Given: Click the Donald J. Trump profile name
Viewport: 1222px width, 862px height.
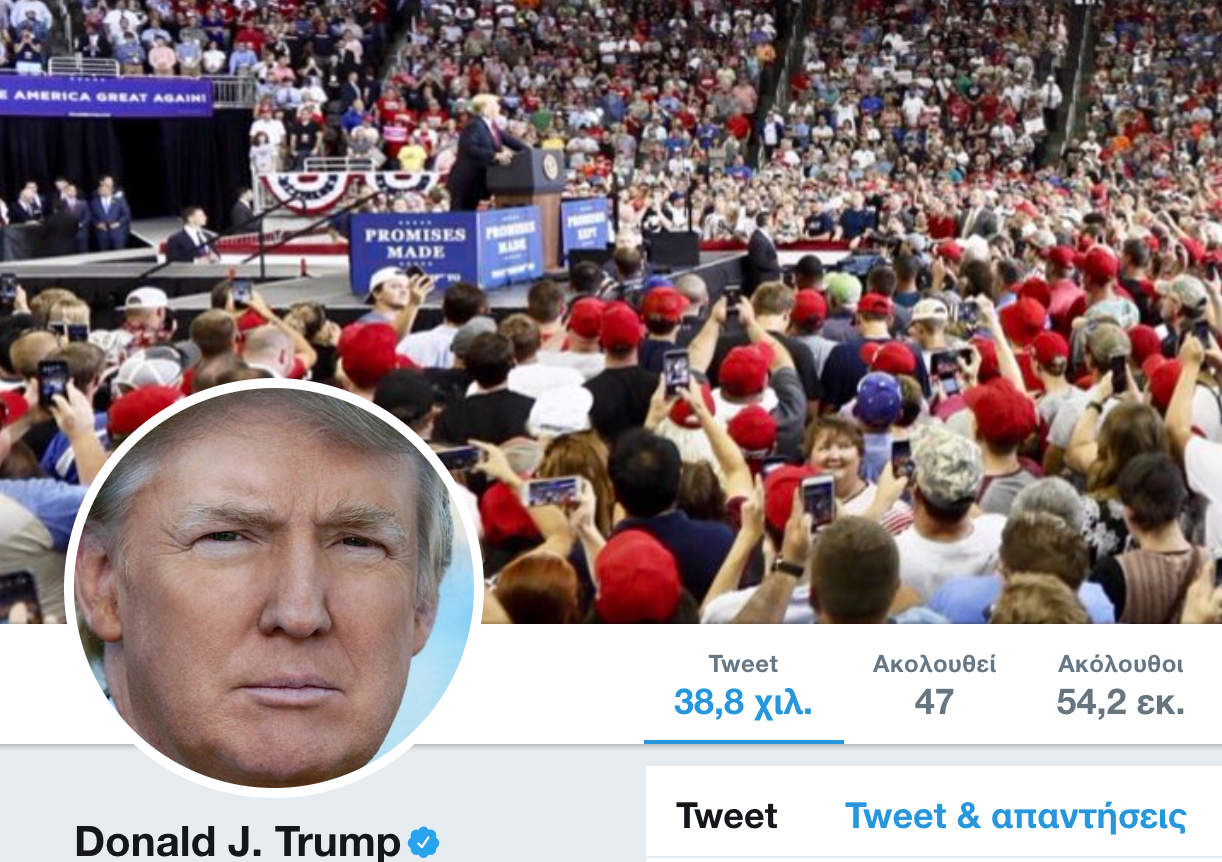Looking at the screenshot, I should [238, 842].
